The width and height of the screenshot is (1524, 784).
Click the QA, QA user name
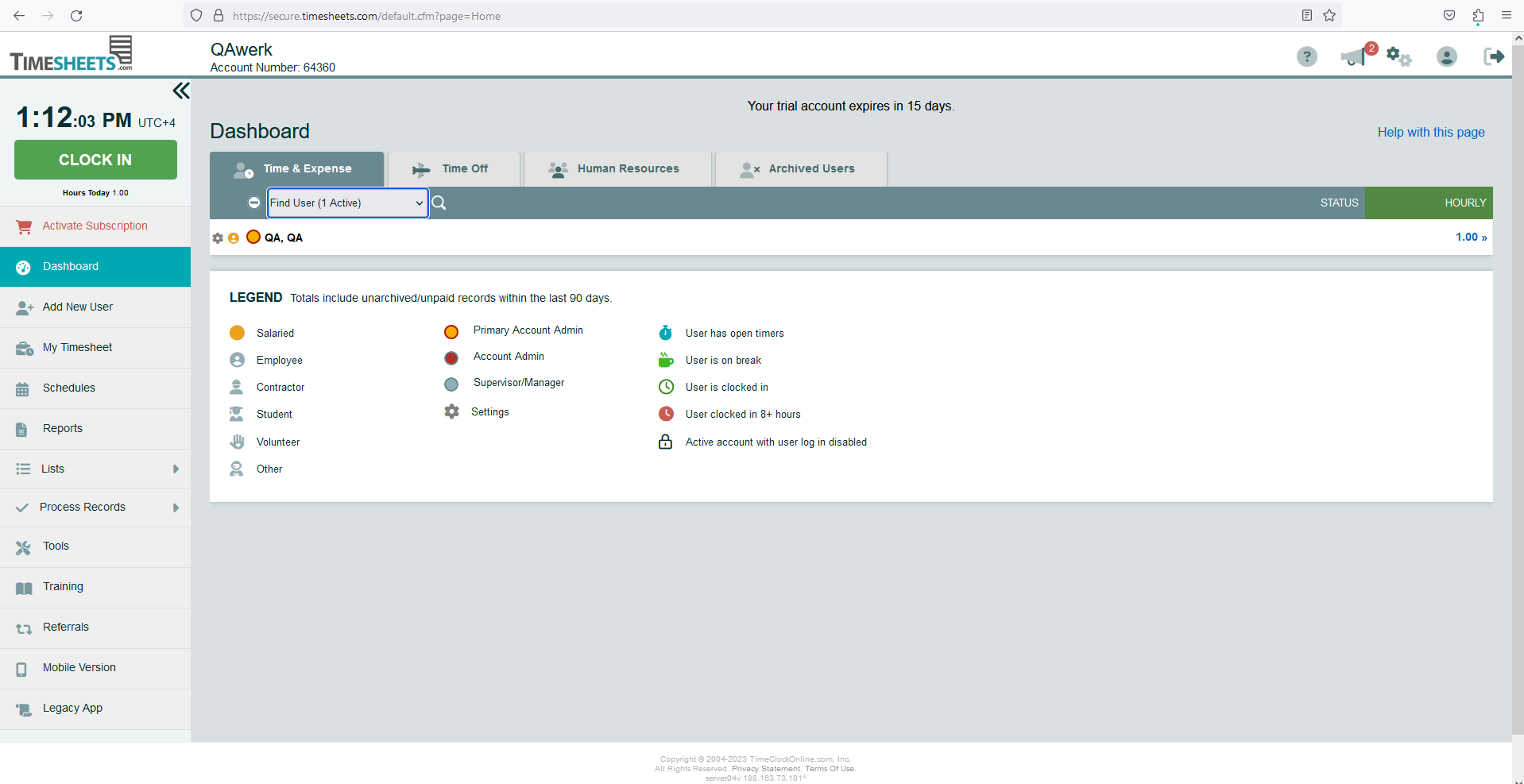[x=284, y=238]
